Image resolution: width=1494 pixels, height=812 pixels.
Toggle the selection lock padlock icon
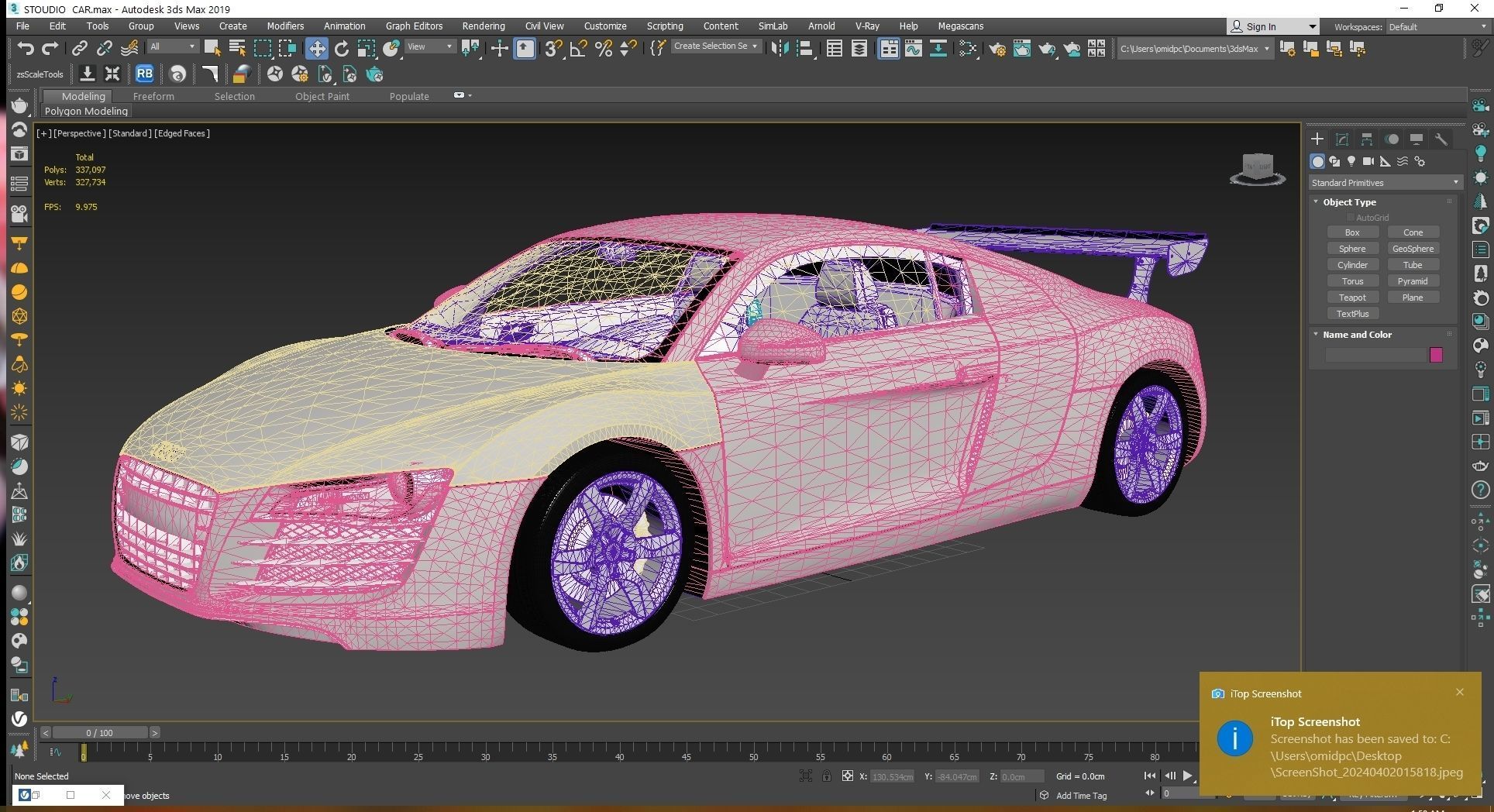[x=827, y=776]
